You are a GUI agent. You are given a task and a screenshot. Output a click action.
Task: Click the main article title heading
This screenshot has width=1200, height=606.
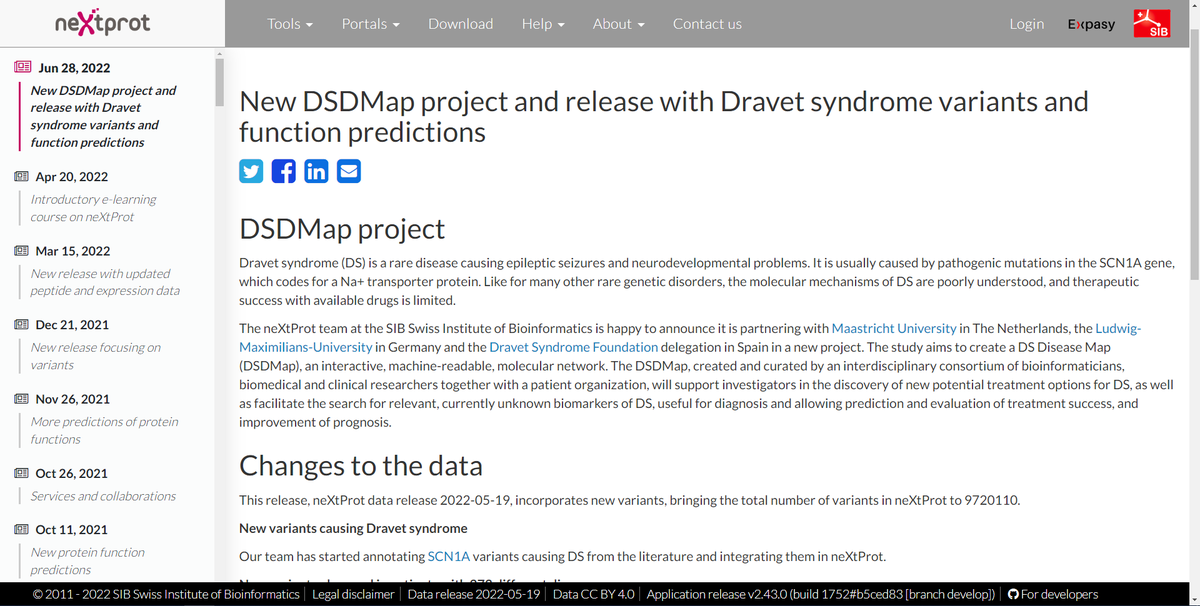click(664, 116)
